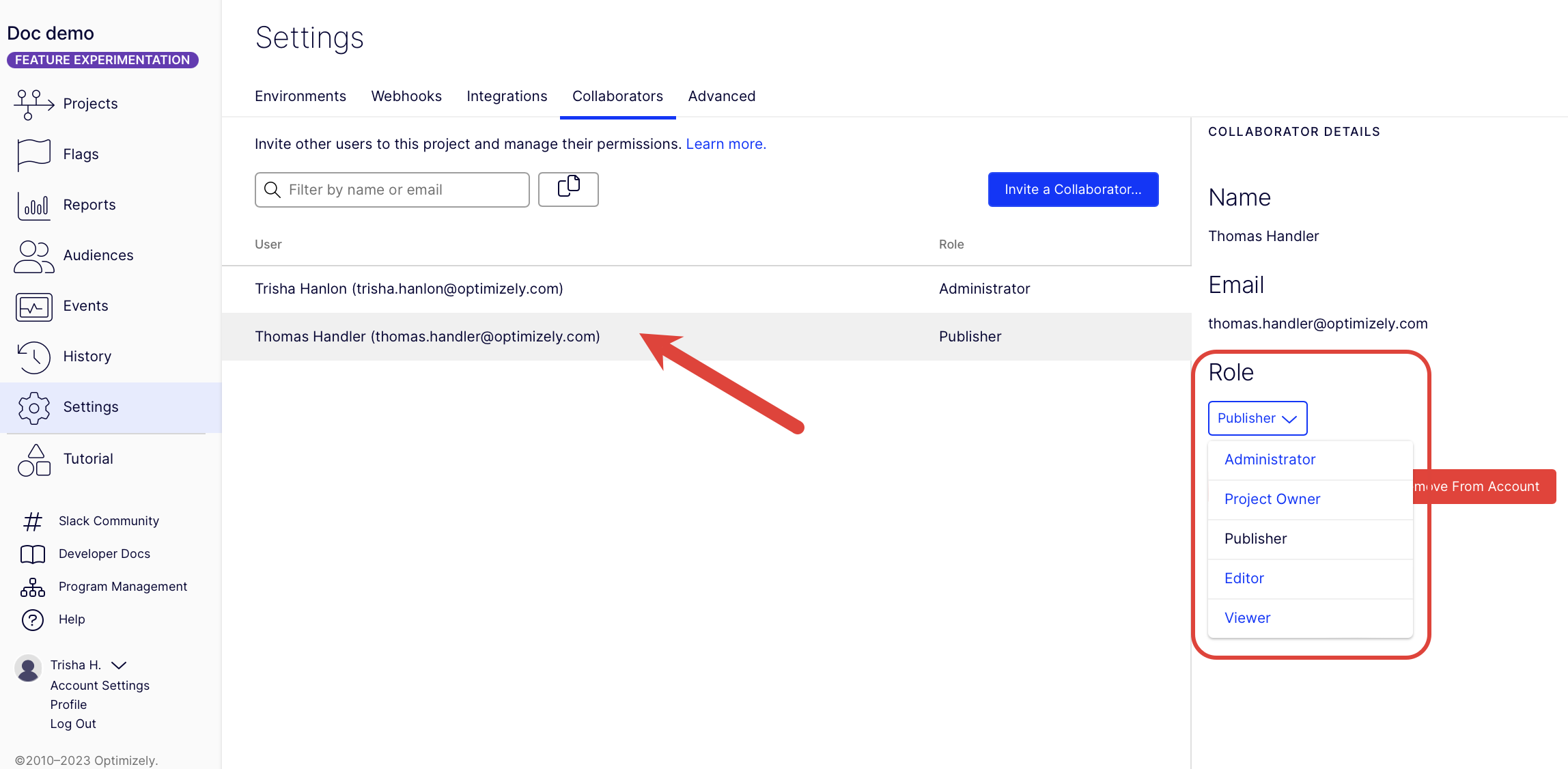This screenshot has width=1568, height=769.
Task: Open the Help question mark icon
Action: (x=32, y=620)
